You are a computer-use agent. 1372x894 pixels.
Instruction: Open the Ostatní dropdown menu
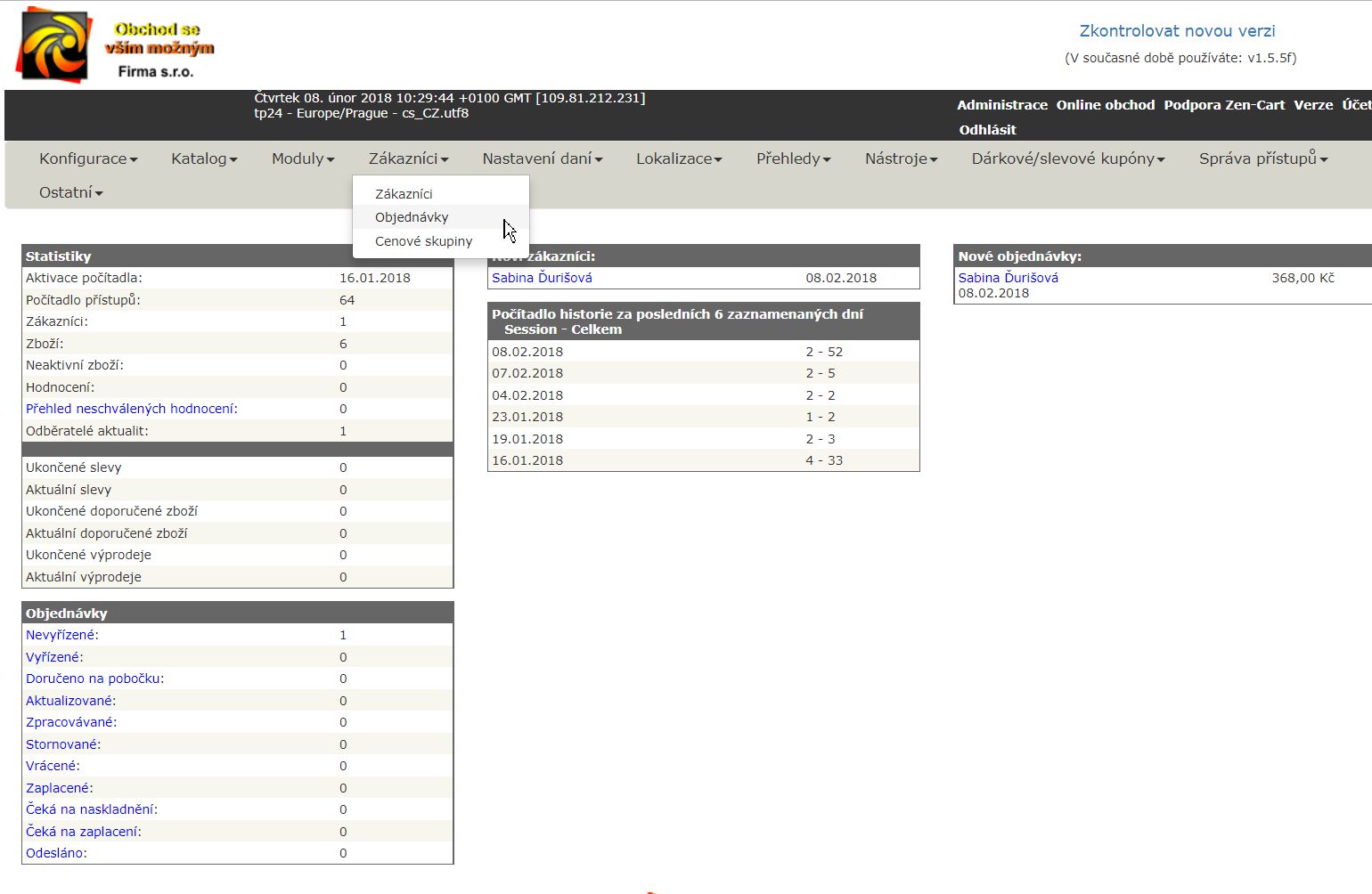click(x=70, y=192)
